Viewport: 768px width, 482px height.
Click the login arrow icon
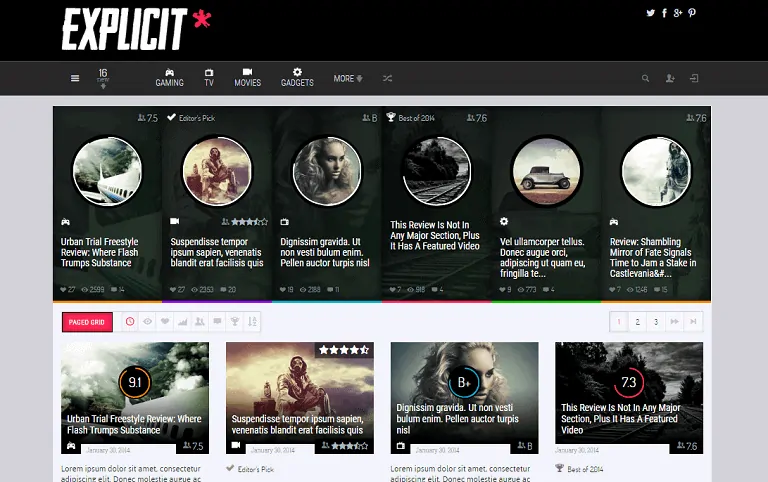pos(694,78)
